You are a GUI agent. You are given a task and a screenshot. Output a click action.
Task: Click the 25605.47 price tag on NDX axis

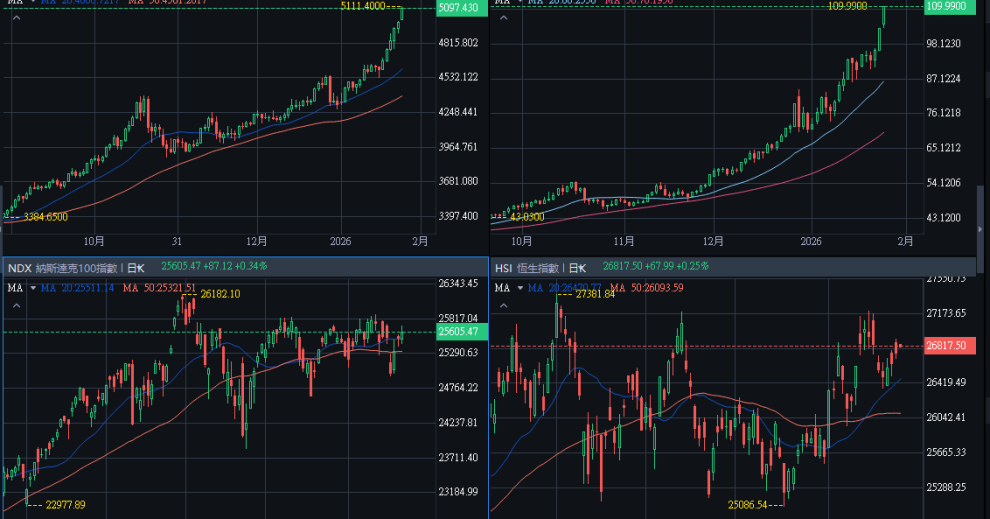pos(458,331)
